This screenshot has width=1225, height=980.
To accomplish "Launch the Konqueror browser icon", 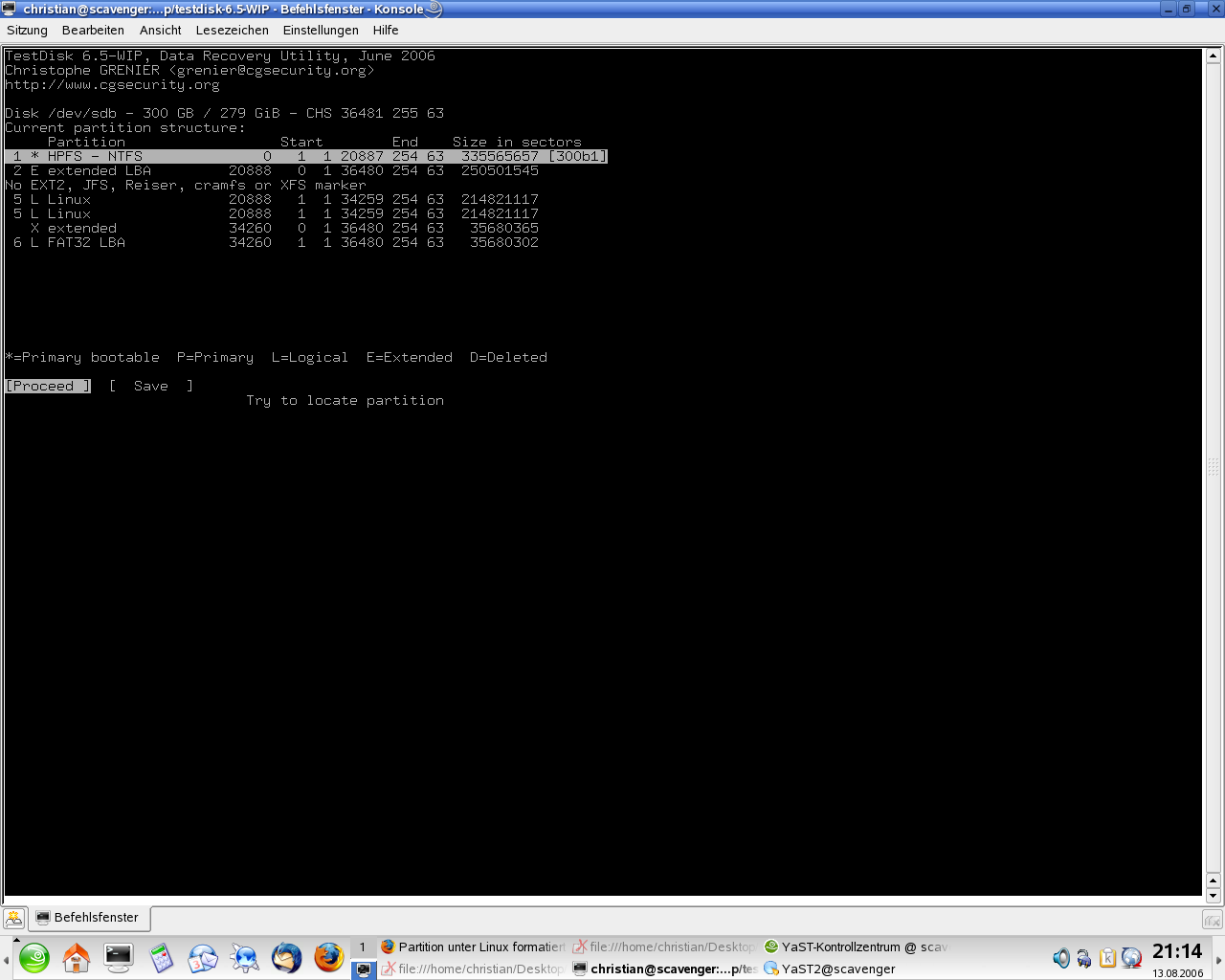I will [245, 958].
